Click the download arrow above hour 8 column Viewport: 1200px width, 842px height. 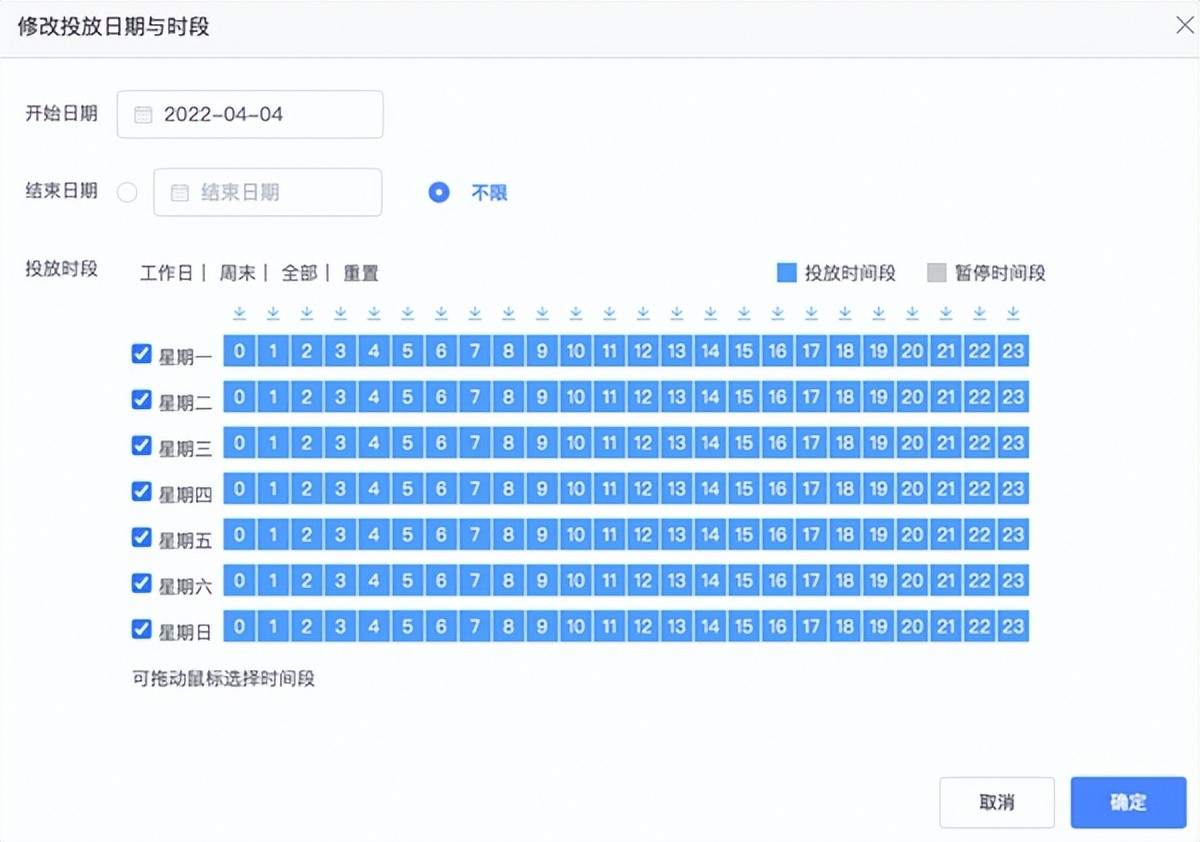pyautogui.click(x=508, y=313)
